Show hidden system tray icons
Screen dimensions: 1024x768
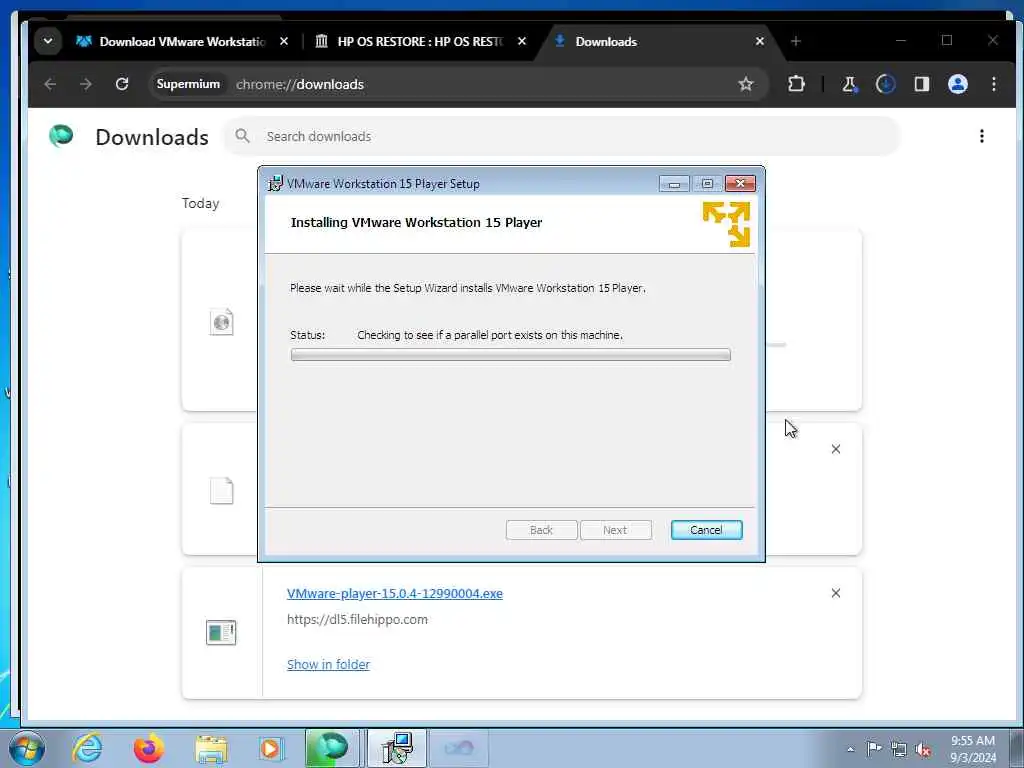tap(850, 749)
